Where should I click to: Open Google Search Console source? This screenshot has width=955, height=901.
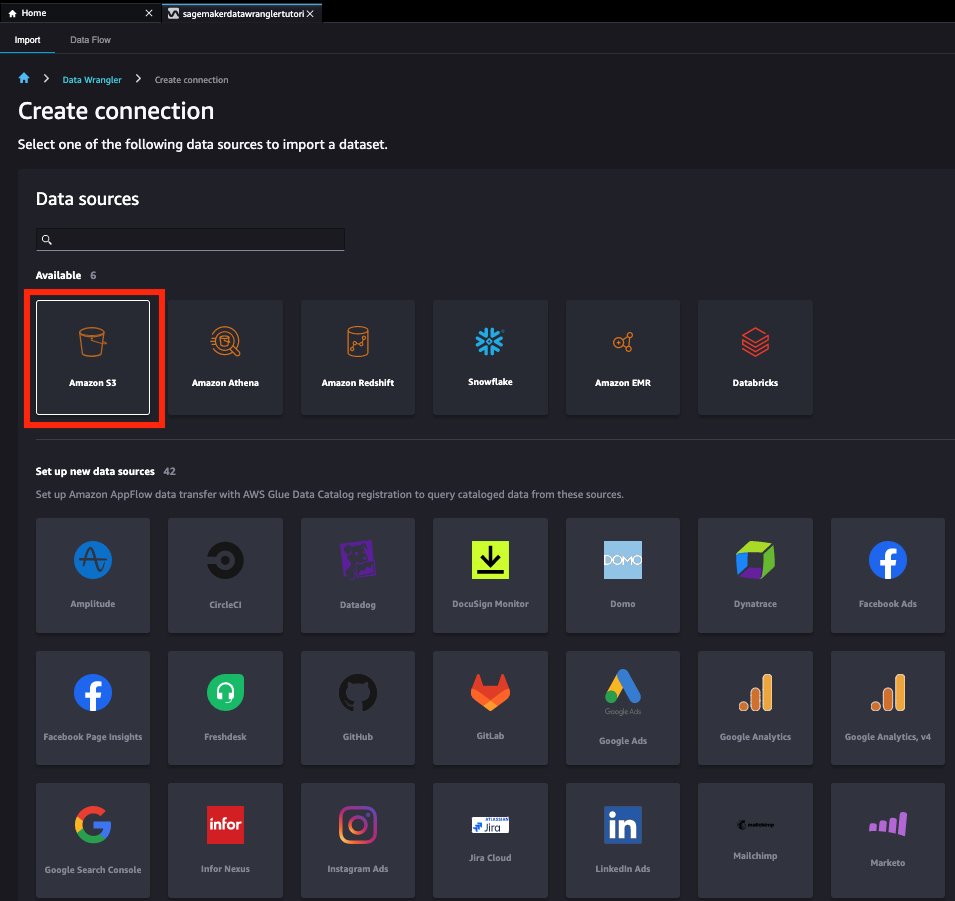tap(93, 840)
